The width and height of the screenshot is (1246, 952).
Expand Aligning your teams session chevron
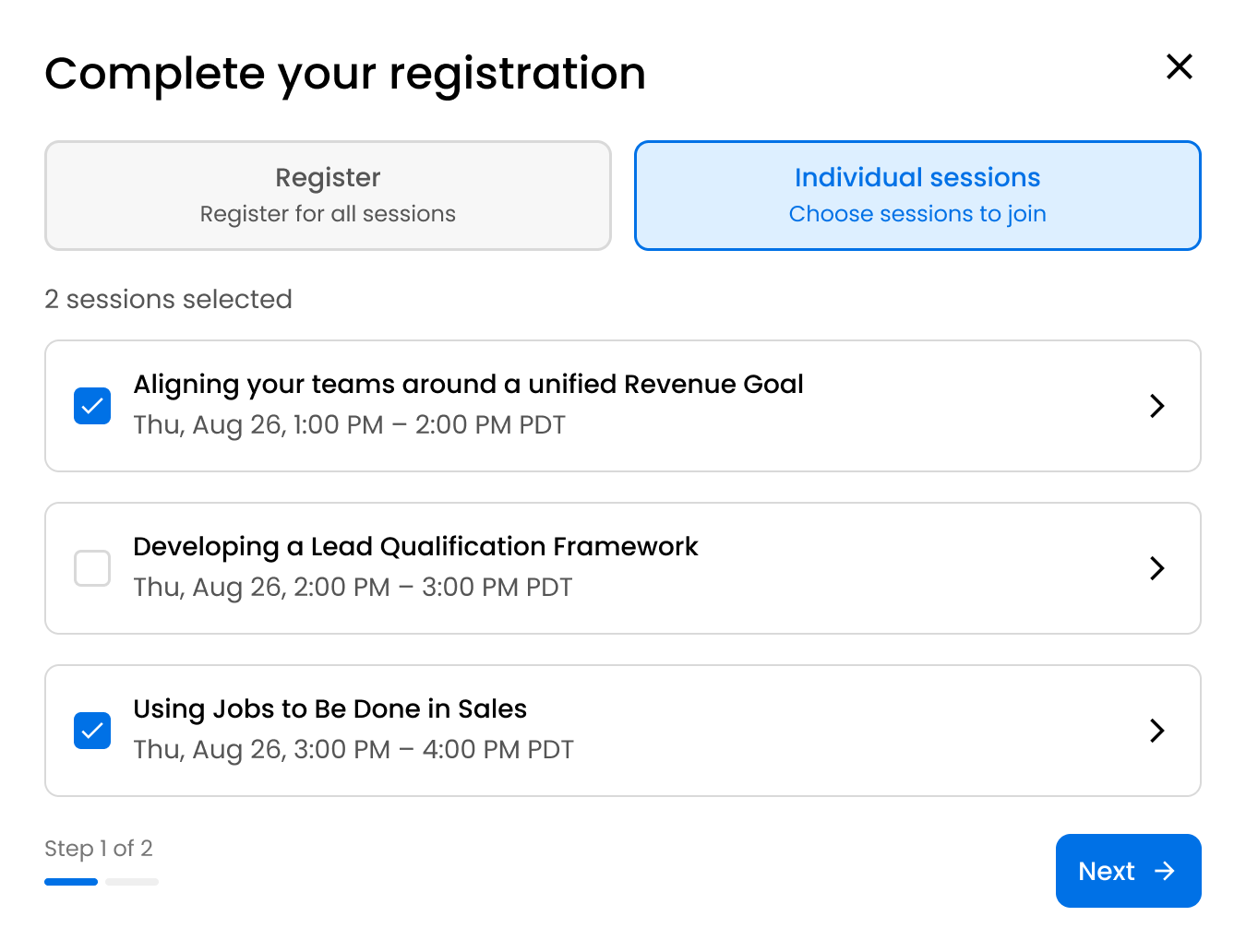tap(1156, 406)
